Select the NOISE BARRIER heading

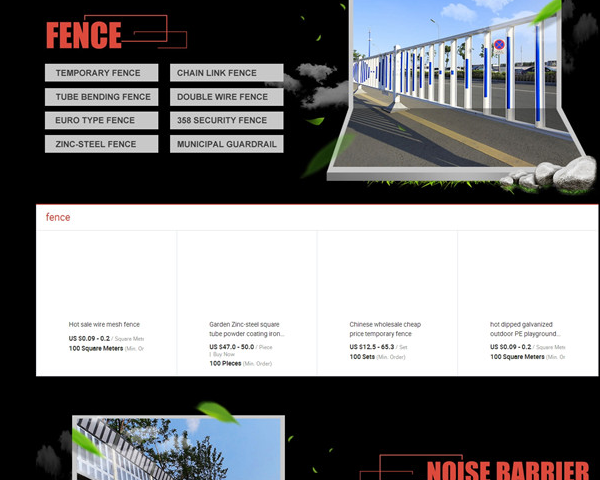tap(507, 468)
